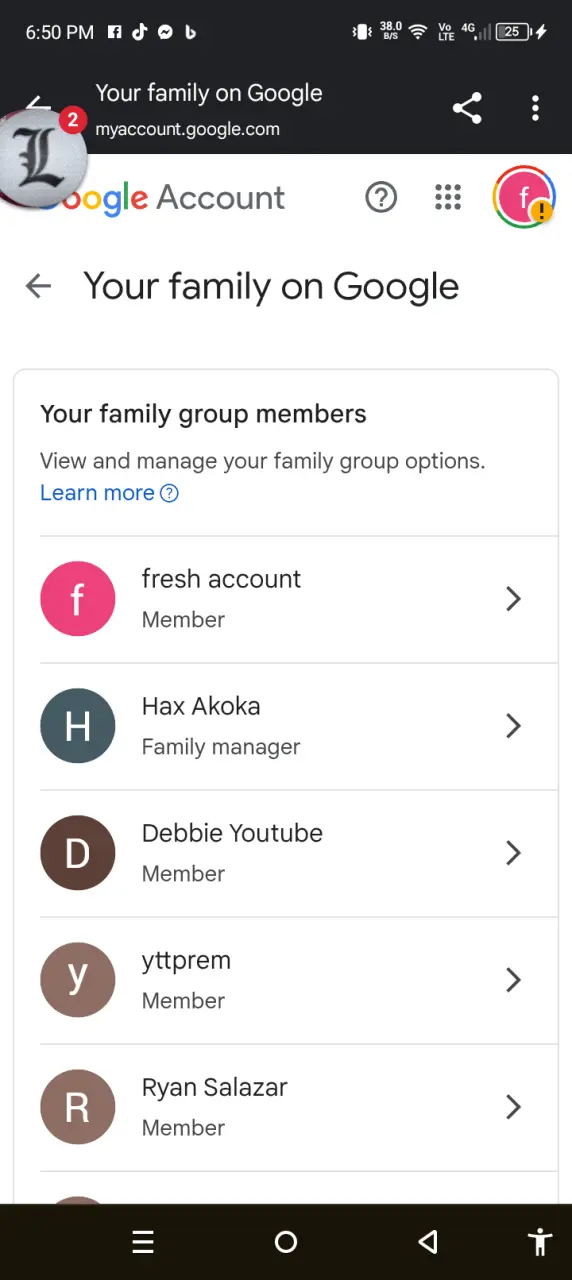Image resolution: width=572 pixels, height=1280 pixels.
Task: Tap the share icon in browser bar
Action: pos(467,108)
